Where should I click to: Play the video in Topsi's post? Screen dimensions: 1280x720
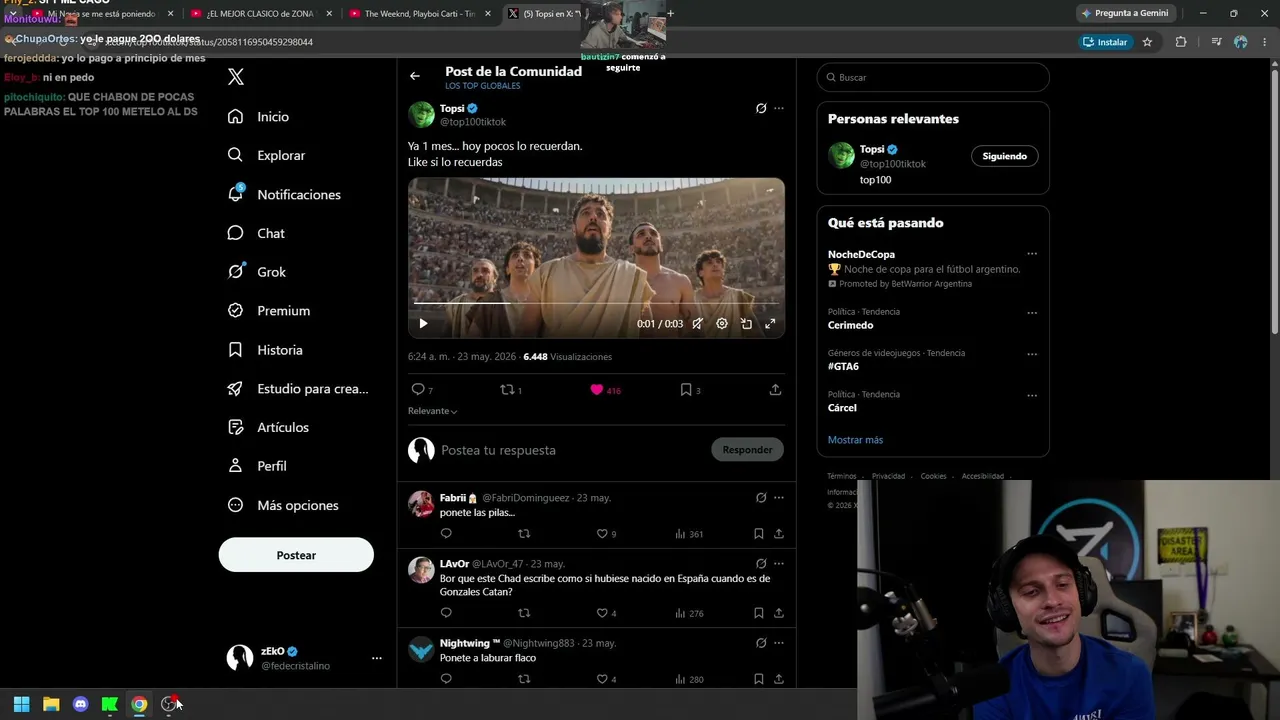click(x=423, y=324)
